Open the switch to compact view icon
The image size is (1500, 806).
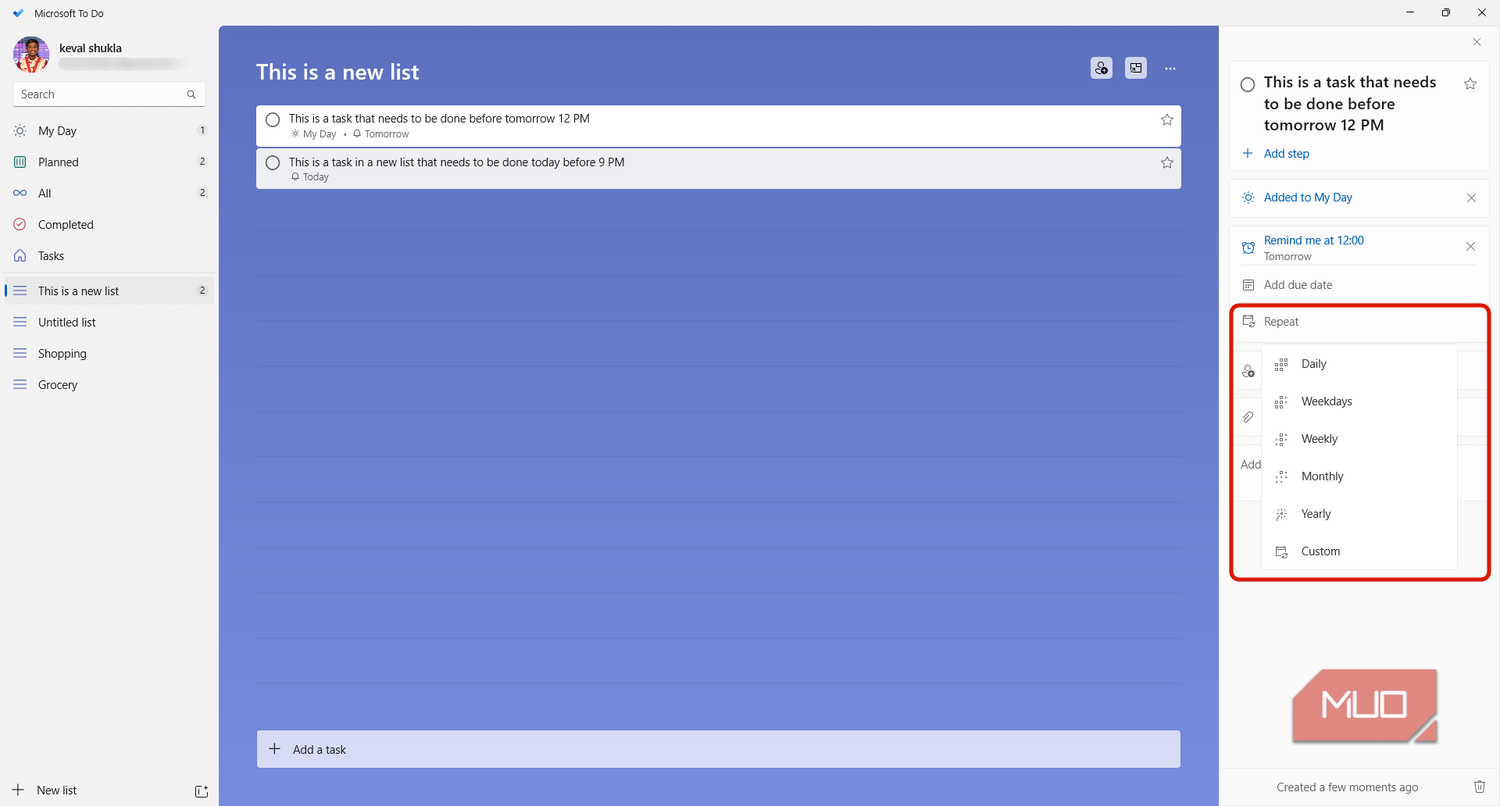click(x=1136, y=68)
